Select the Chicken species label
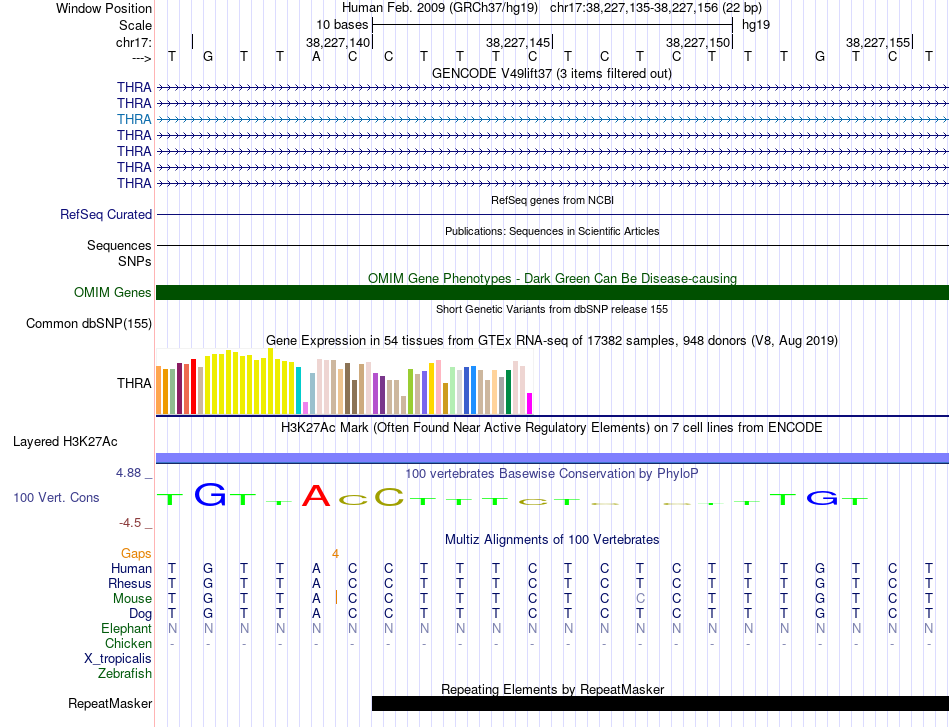The image size is (950, 727). coord(128,643)
